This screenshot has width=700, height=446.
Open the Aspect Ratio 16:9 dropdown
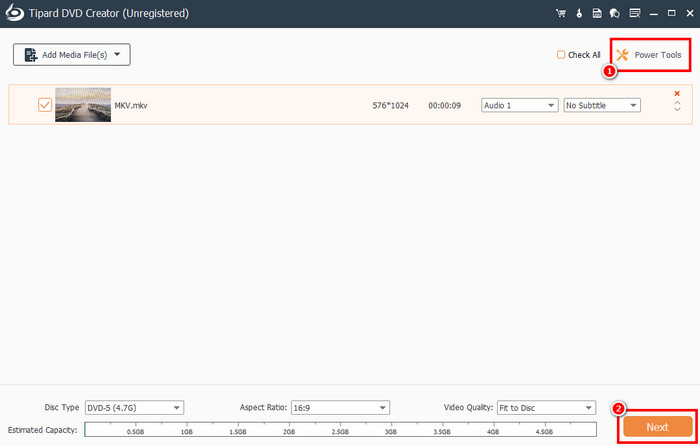click(x=340, y=408)
